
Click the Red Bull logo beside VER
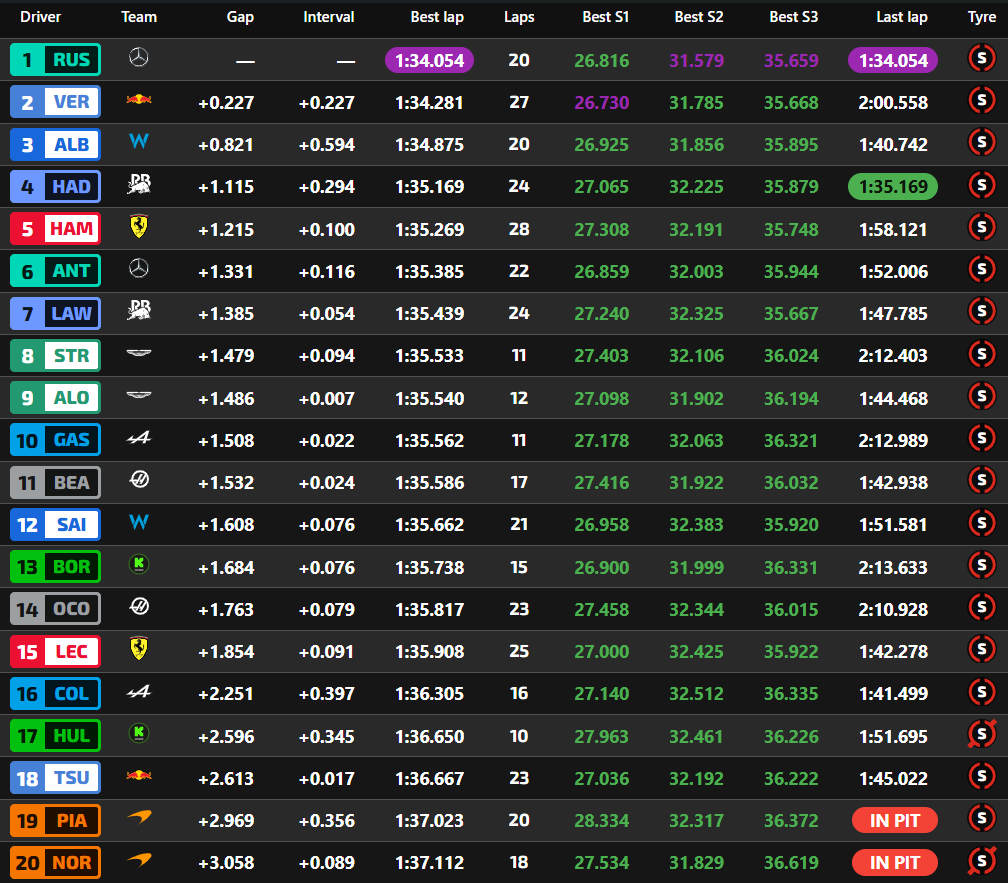pyautogui.click(x=139, y=101)
